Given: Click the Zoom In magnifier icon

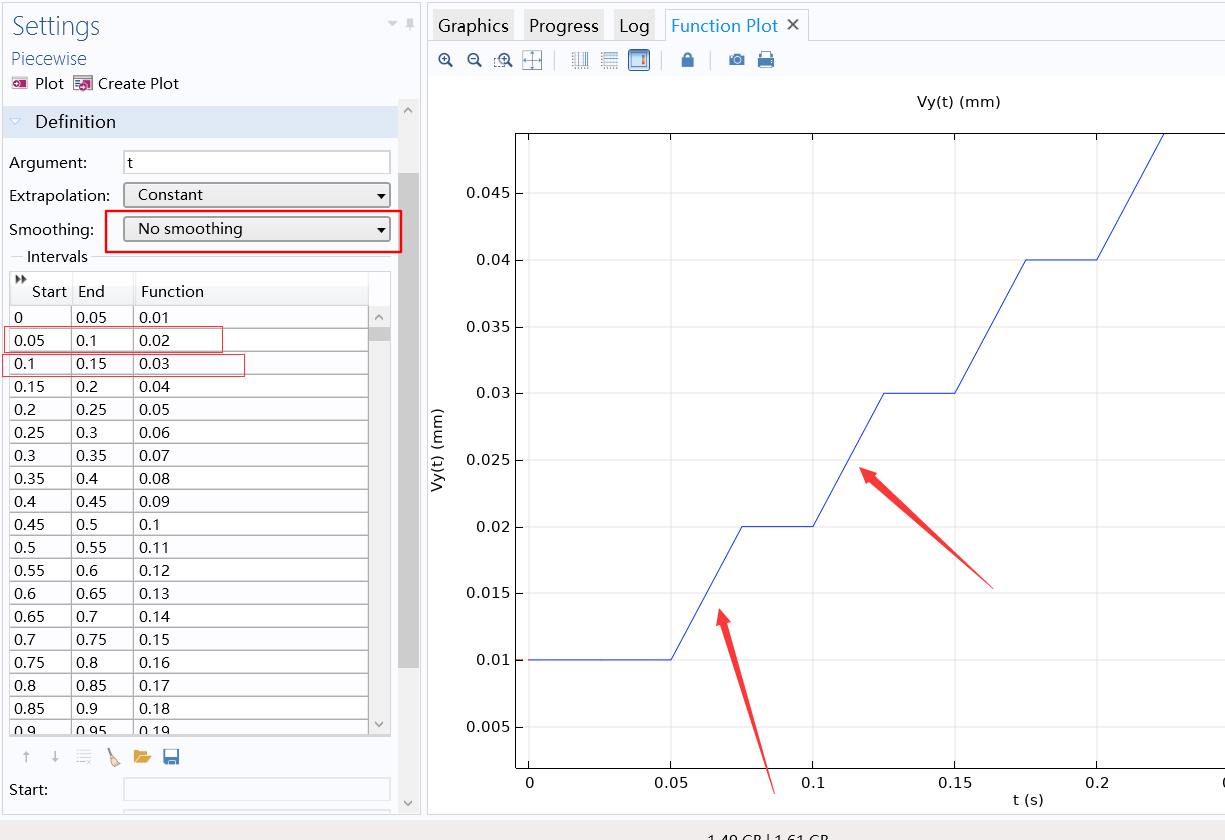Looking at the screenshot, I should (x=446, y=60).
